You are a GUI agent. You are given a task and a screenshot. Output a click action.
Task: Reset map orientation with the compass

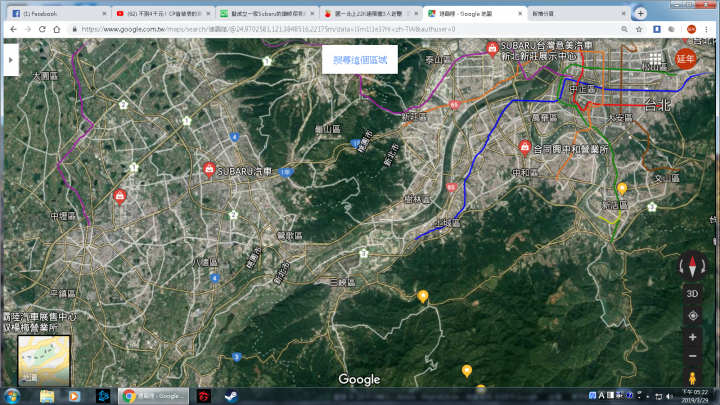click(692, 265)
